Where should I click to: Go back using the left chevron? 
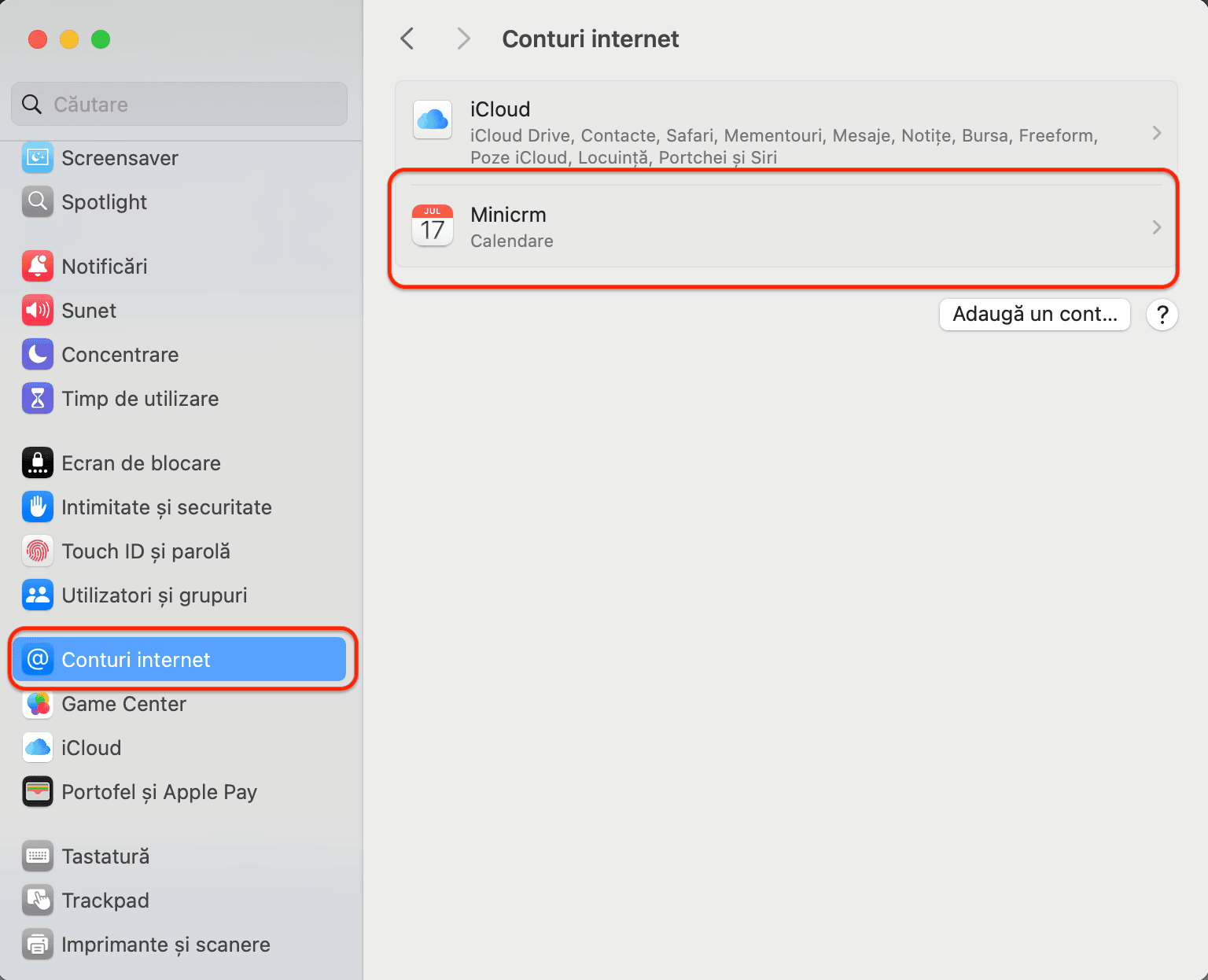pos(407,39)
